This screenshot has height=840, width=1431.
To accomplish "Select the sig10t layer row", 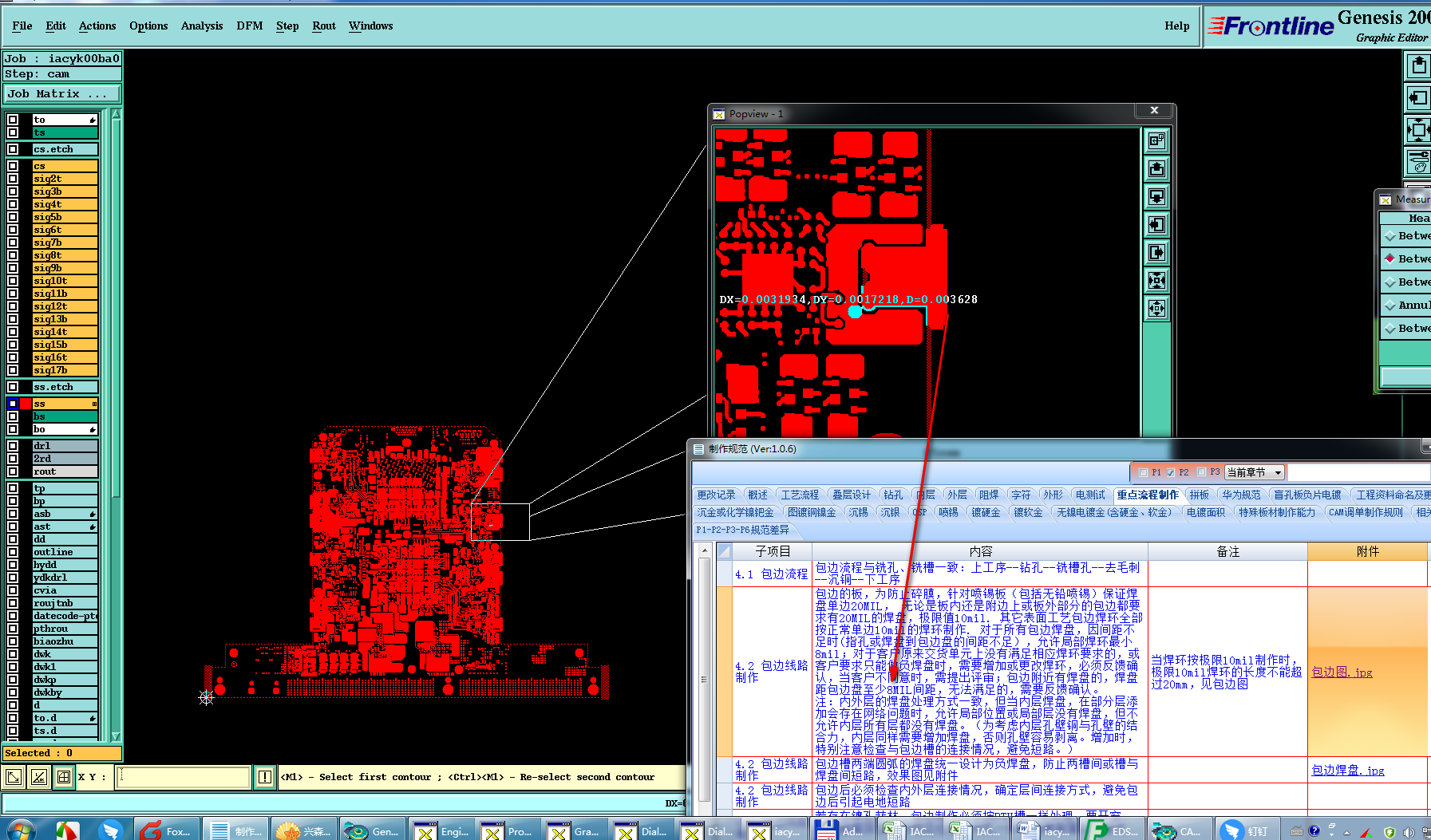I will (65, 281).
